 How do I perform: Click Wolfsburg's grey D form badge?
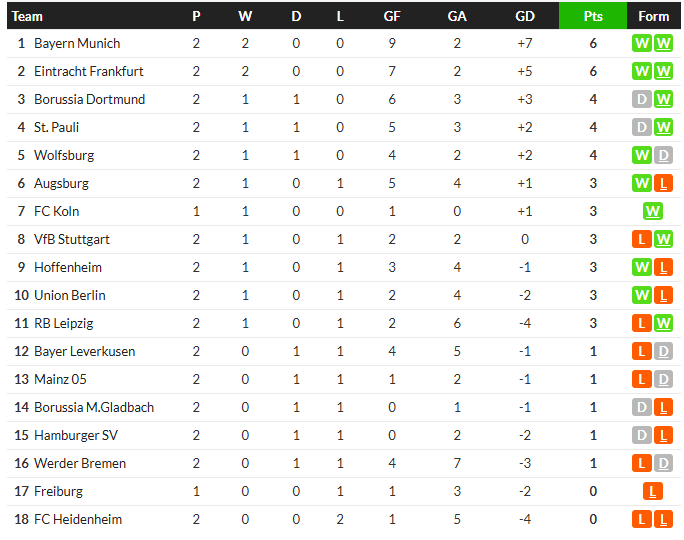click(x=663, y=155)
